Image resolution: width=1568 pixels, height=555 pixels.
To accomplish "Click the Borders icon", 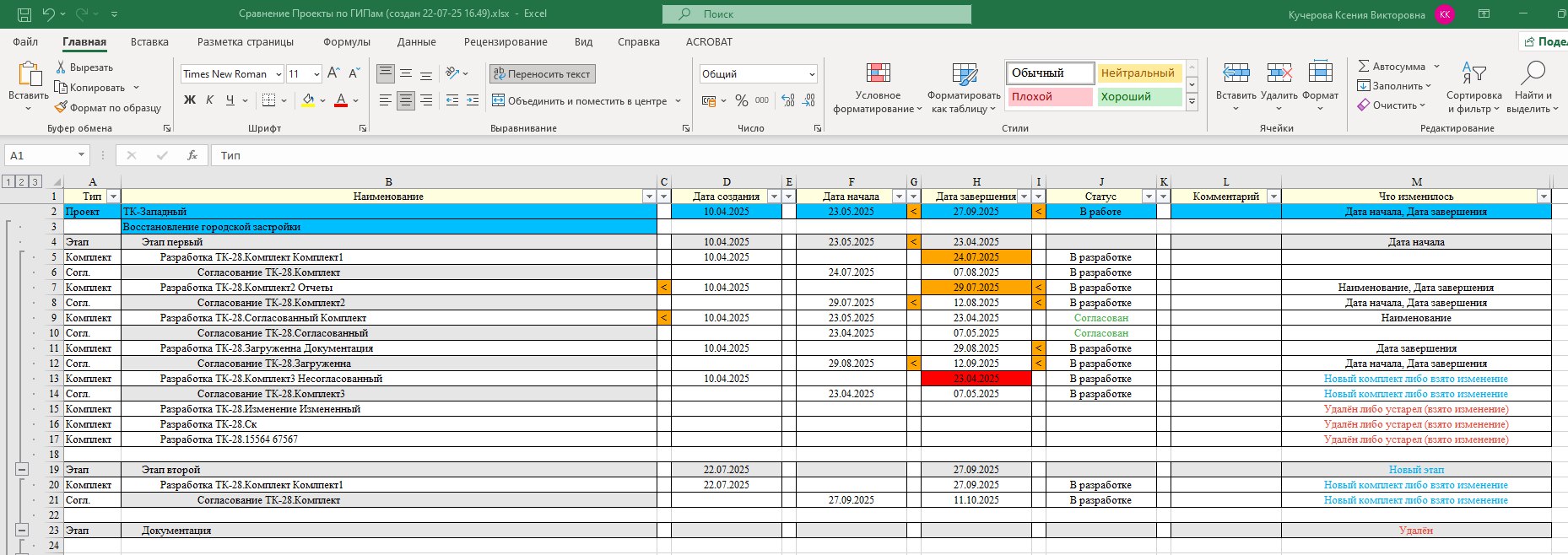I will (268, 100).
